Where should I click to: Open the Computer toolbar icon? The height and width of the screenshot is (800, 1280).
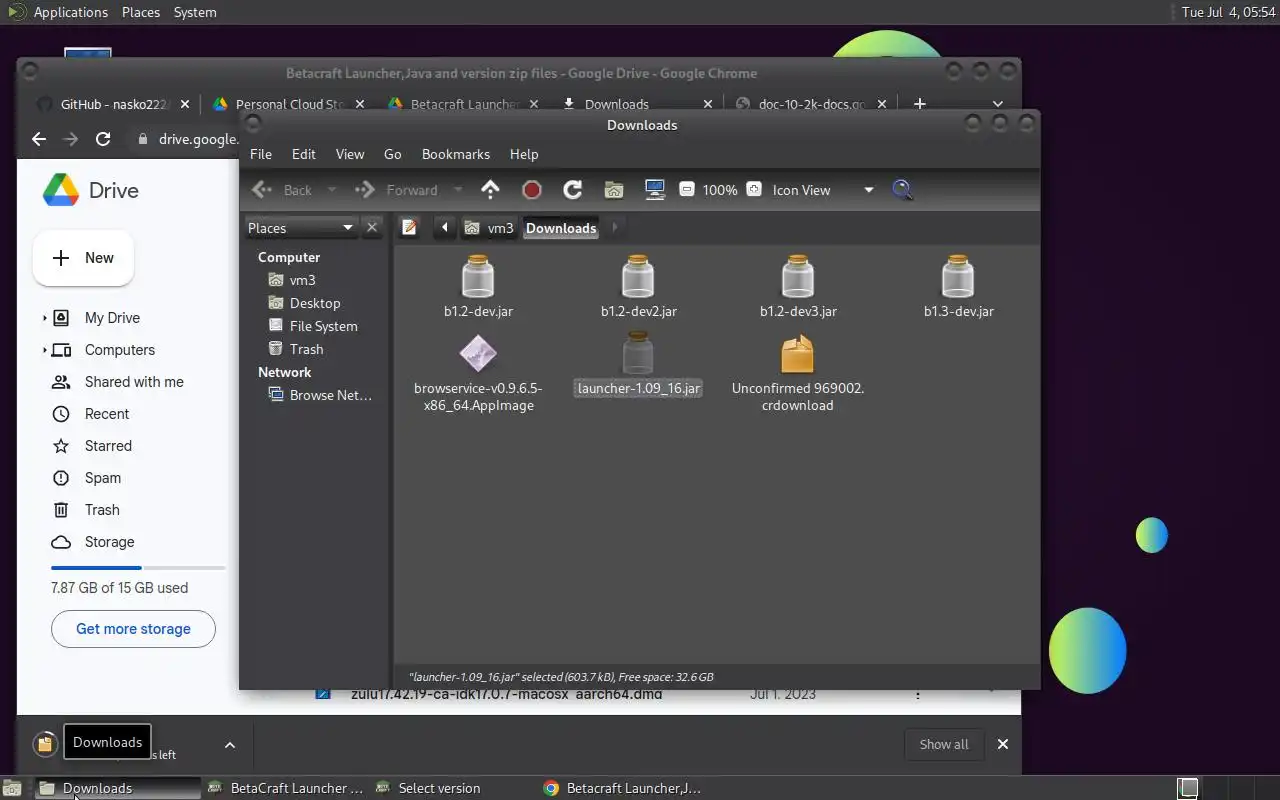tap(655, 190)
